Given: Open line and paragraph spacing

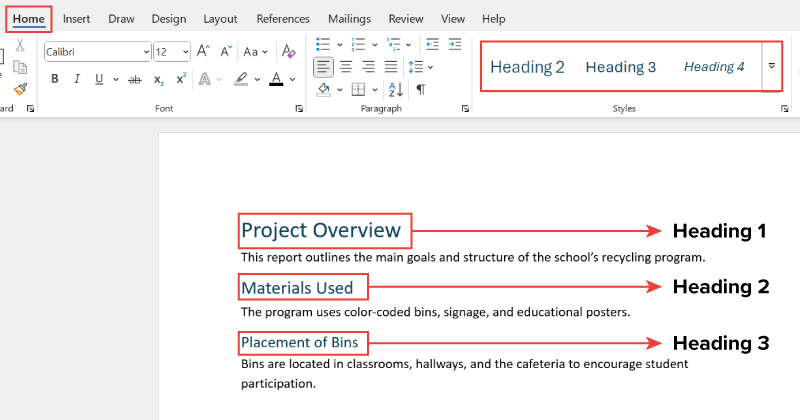Looking at the screenshot, I should (x=420, y=67).
